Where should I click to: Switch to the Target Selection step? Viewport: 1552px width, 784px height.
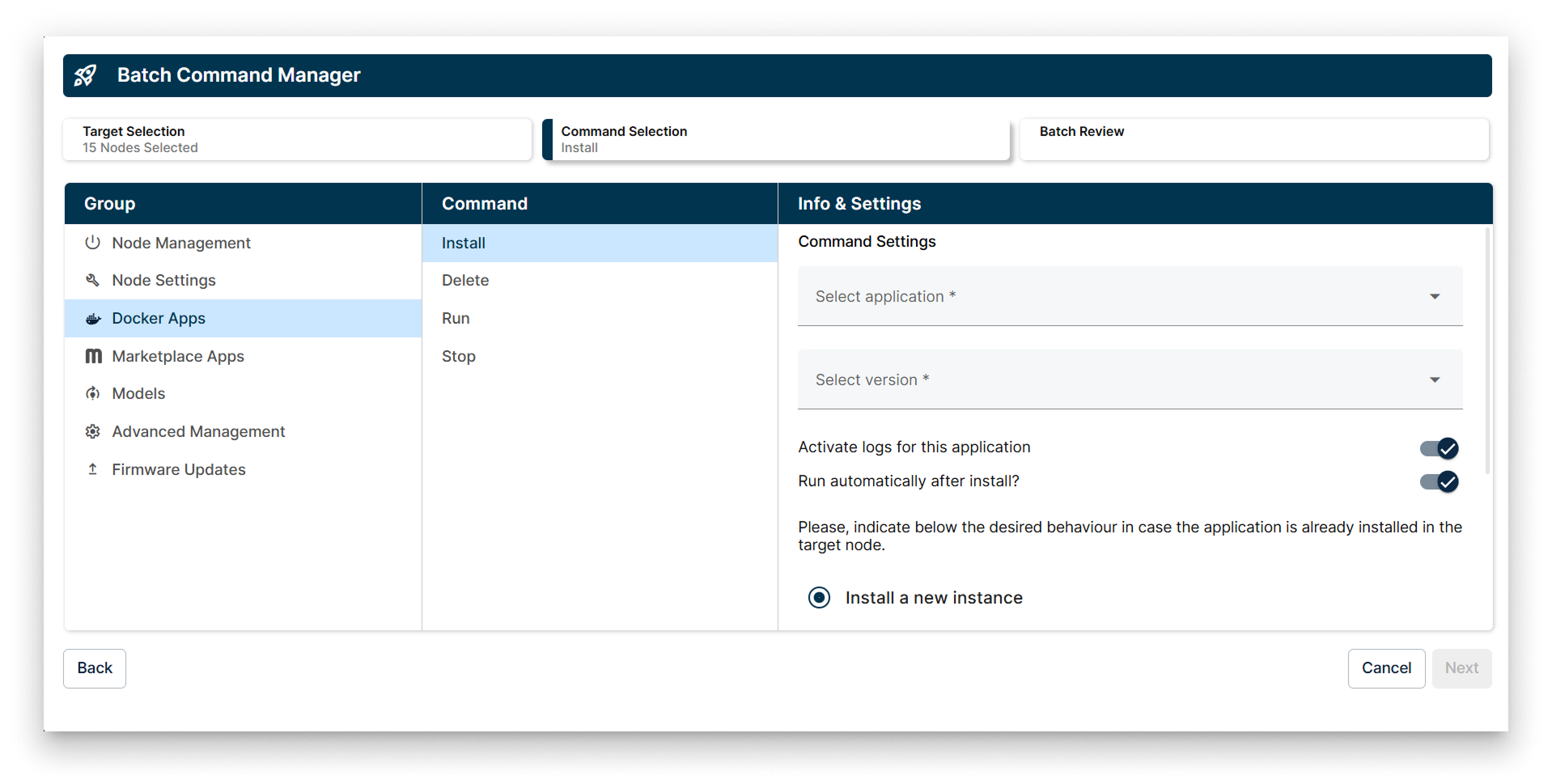click(x=297, y=139)
